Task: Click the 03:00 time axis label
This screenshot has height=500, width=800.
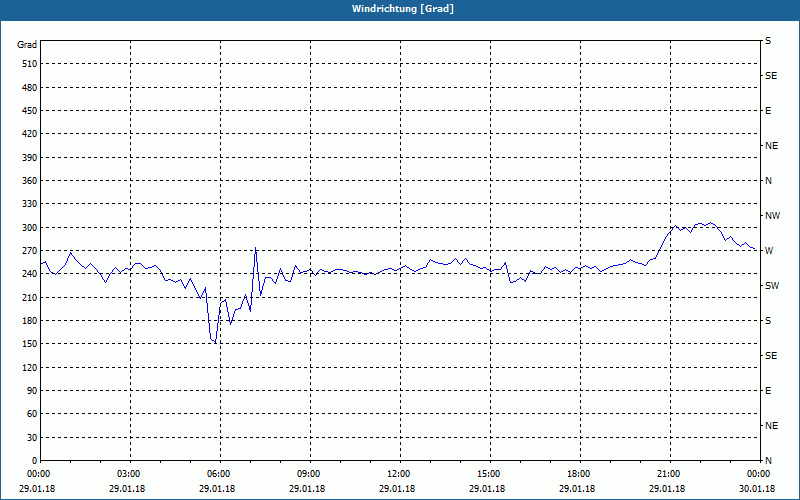Action: click(x=129, y=474)
